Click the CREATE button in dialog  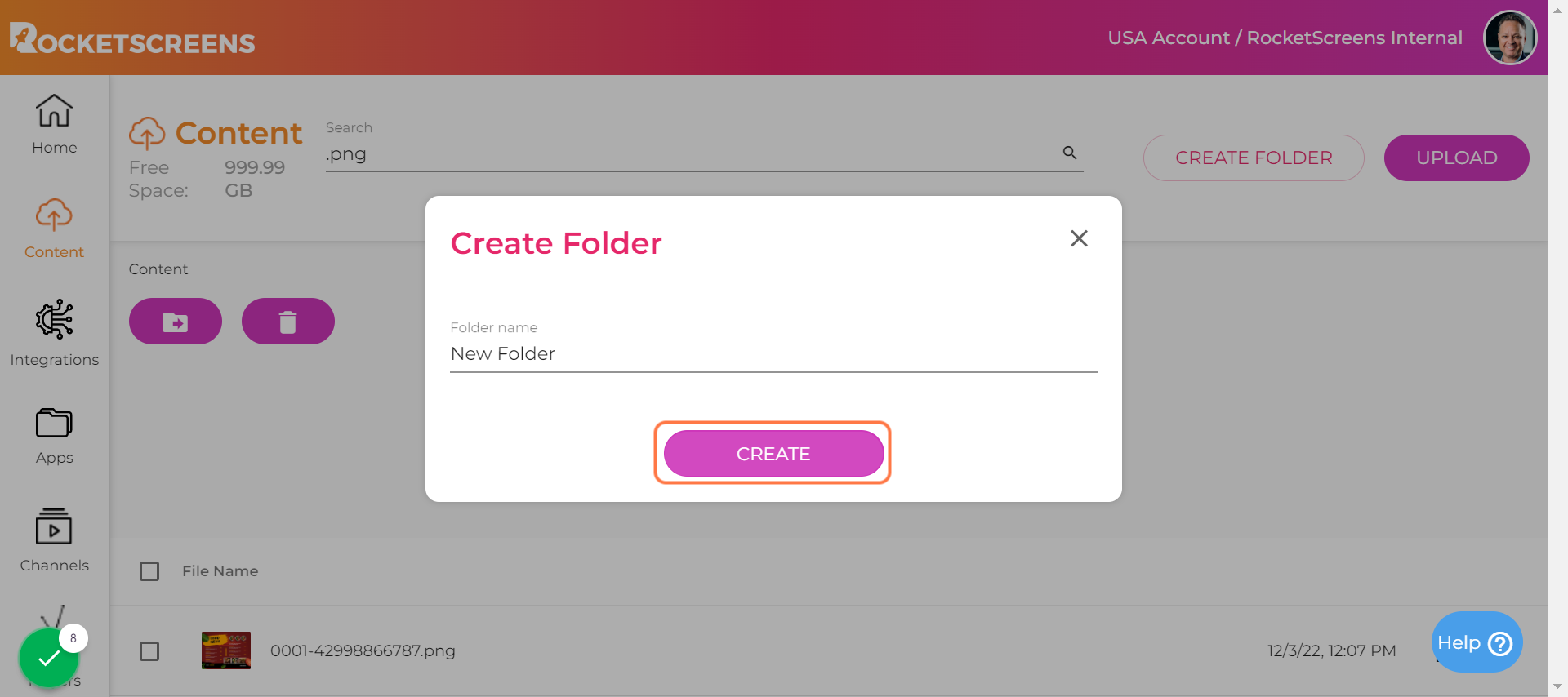click(773, 454)
